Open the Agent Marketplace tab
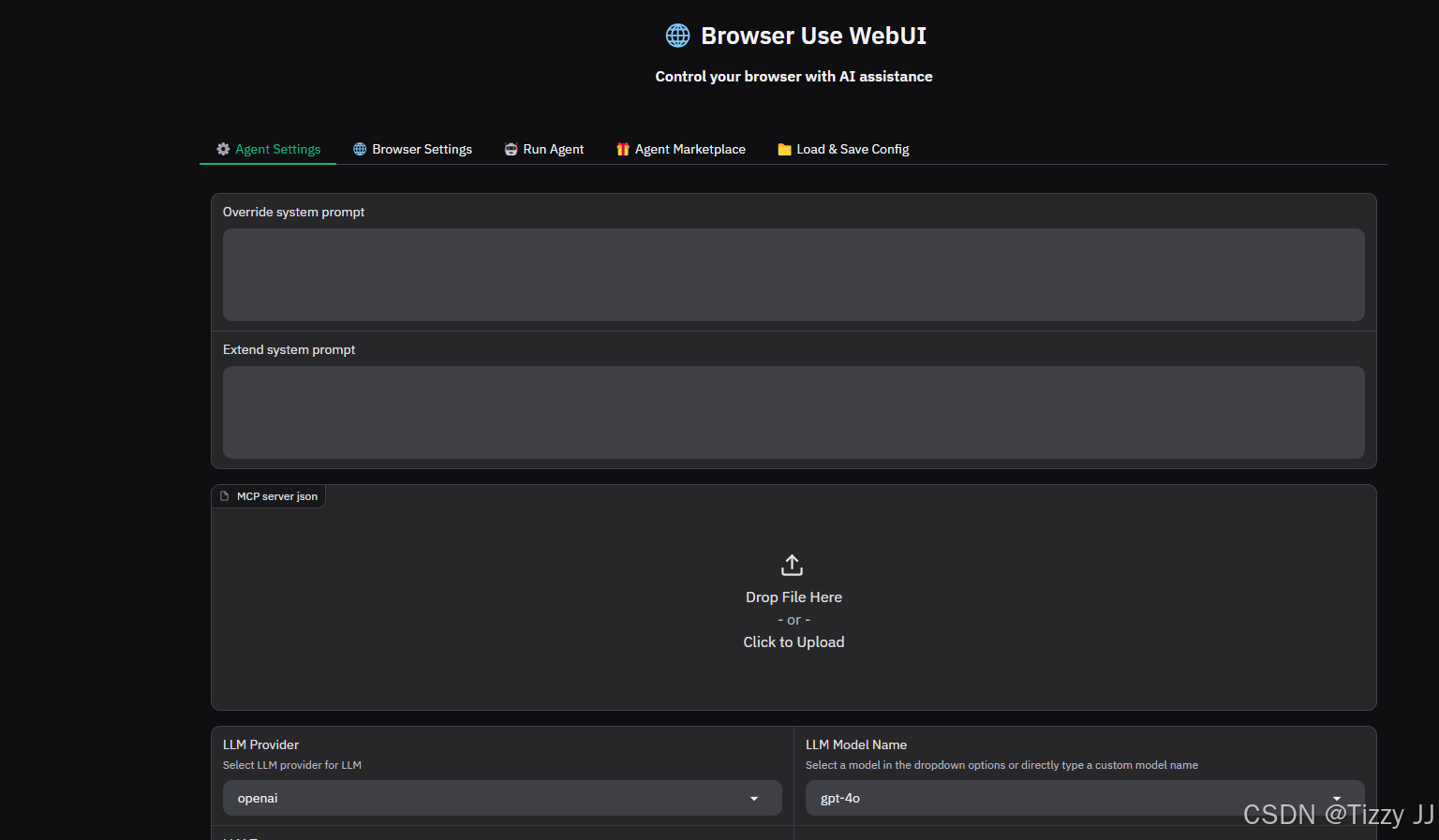This screenshot has width=1439, height=840. [680, 149]
